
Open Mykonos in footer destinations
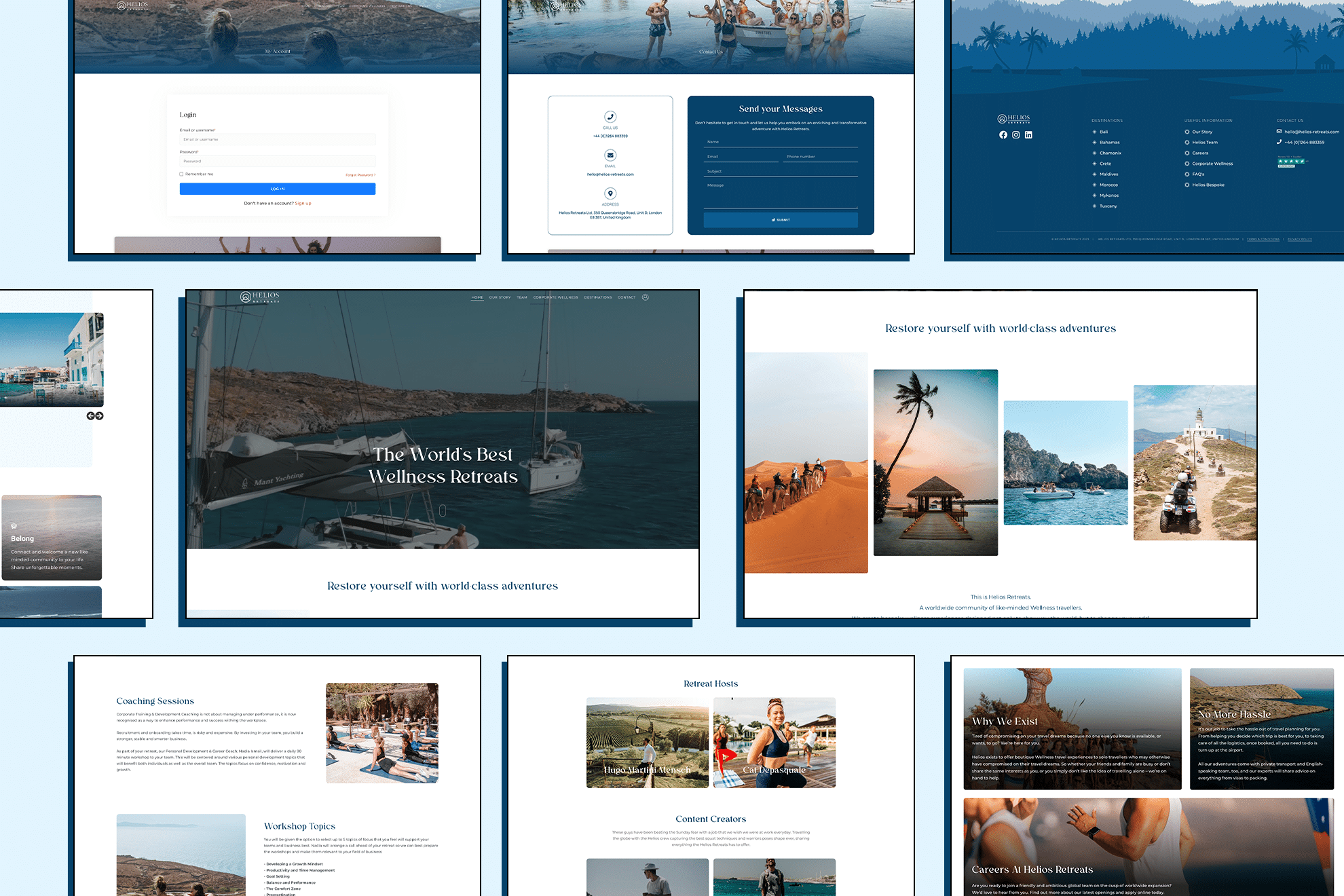pyautogui.click(x=1109, y=195)
